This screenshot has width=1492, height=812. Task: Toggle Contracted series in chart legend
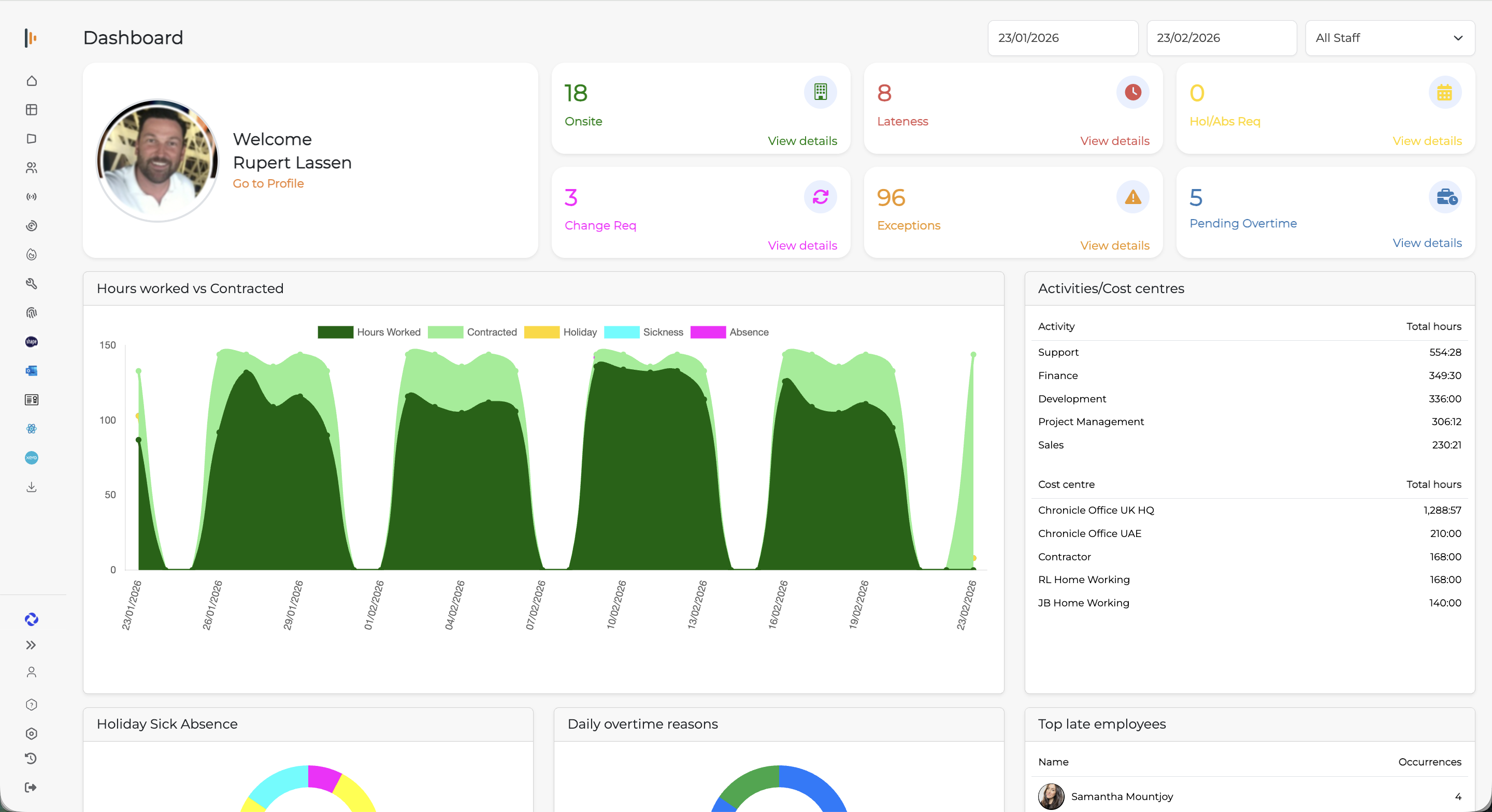[x=472, y=332]
